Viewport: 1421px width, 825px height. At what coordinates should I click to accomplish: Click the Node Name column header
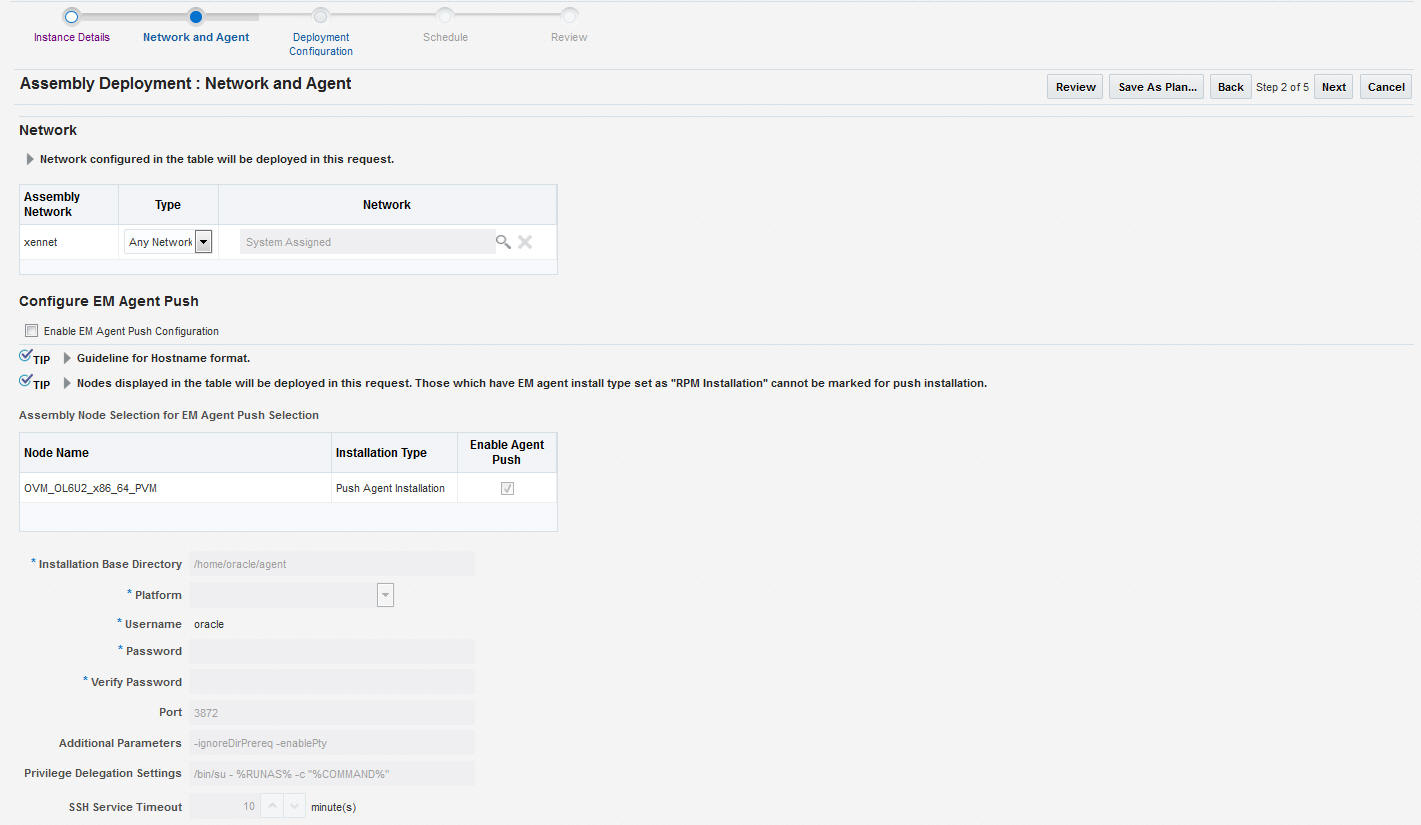175,453
